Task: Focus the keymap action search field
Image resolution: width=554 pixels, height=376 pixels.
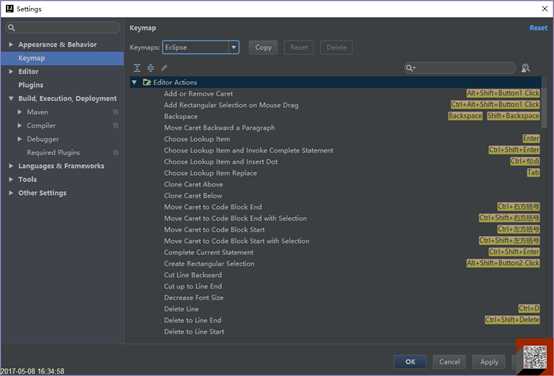Action: pyautogui.click(x=459, y=68)
